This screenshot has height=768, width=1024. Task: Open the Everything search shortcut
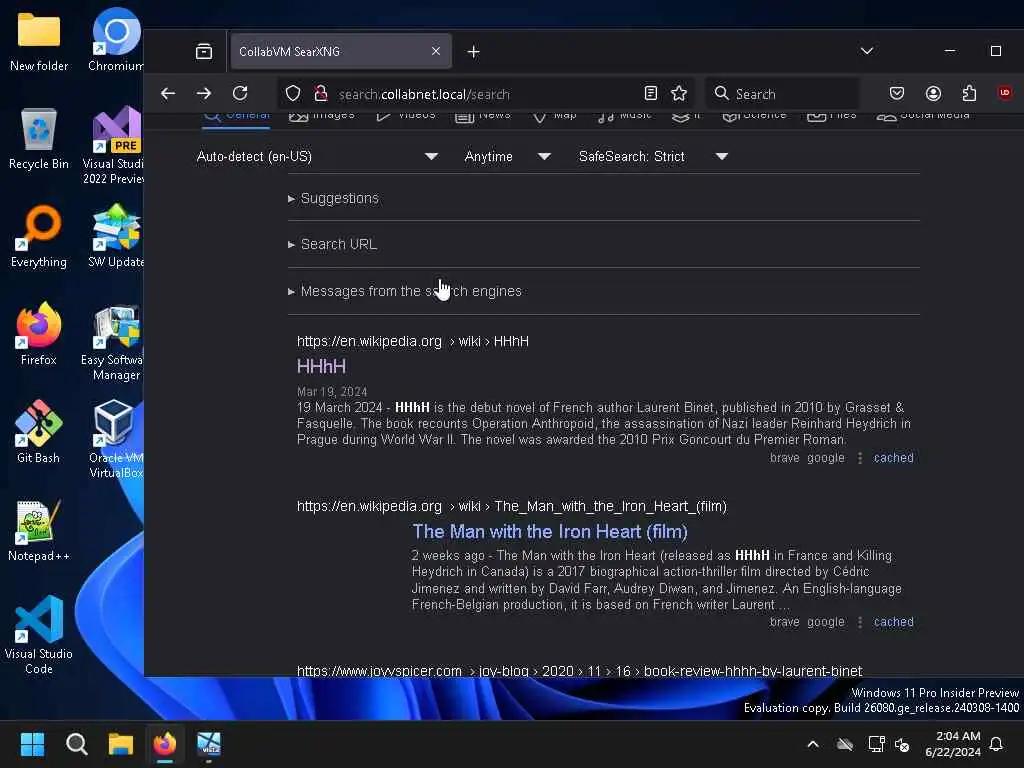point(39,237)
